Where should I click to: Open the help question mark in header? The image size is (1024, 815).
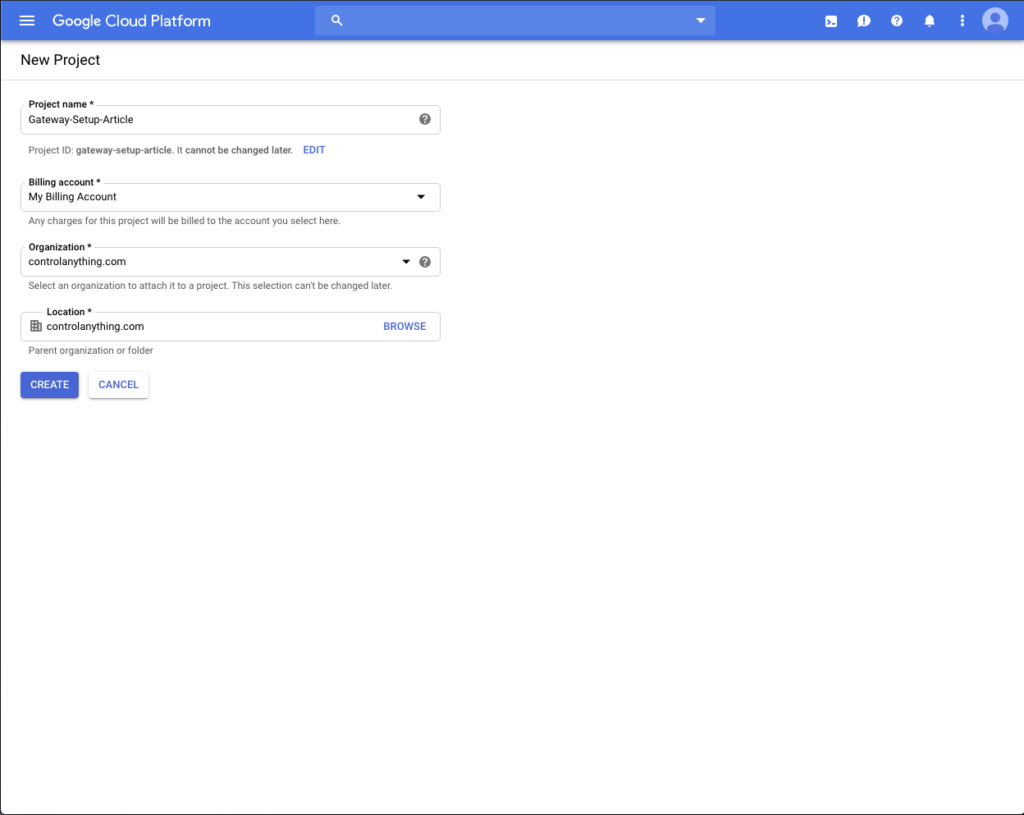pyautogui.click(x=897, y=21)
